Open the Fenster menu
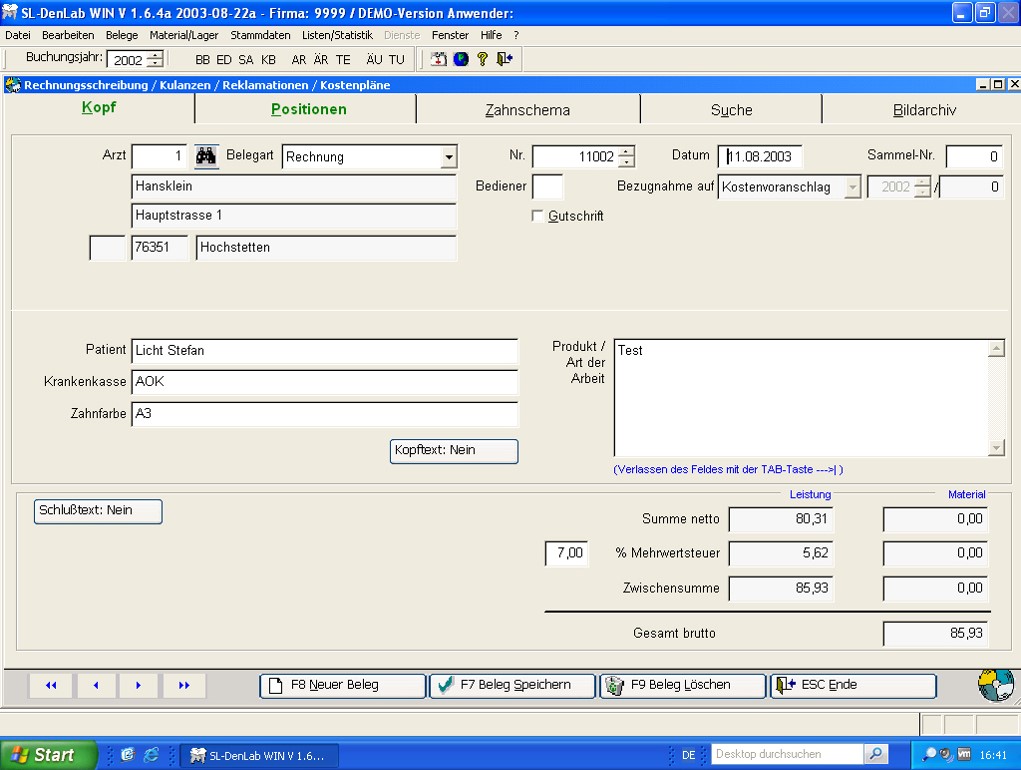Screen dimensions: 1021x770 [450, 35]
